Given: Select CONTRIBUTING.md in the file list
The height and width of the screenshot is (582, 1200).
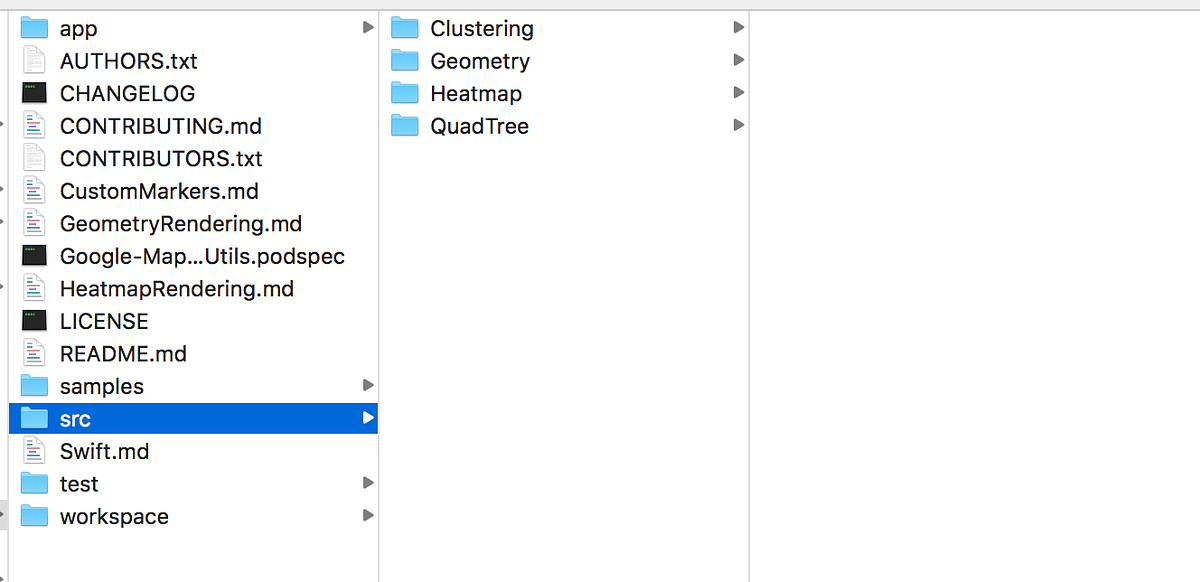Looking at the screenshot, I should click(x=160, y=125).
